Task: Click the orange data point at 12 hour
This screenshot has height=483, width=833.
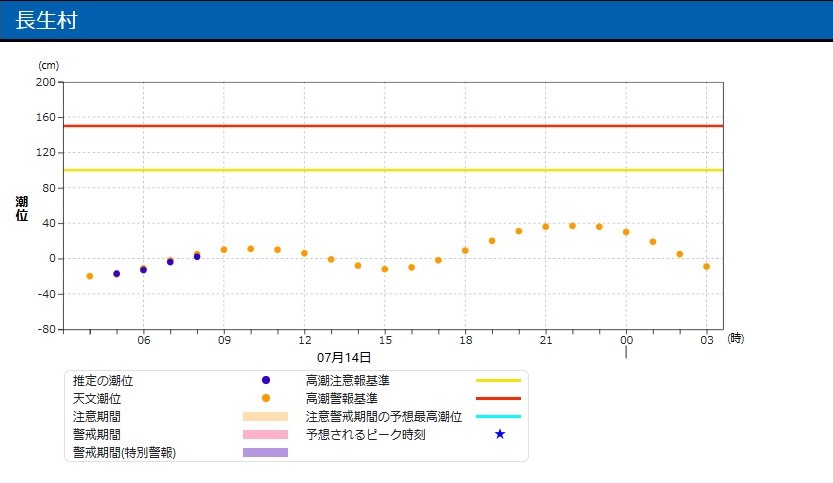Action: (304, 253)
